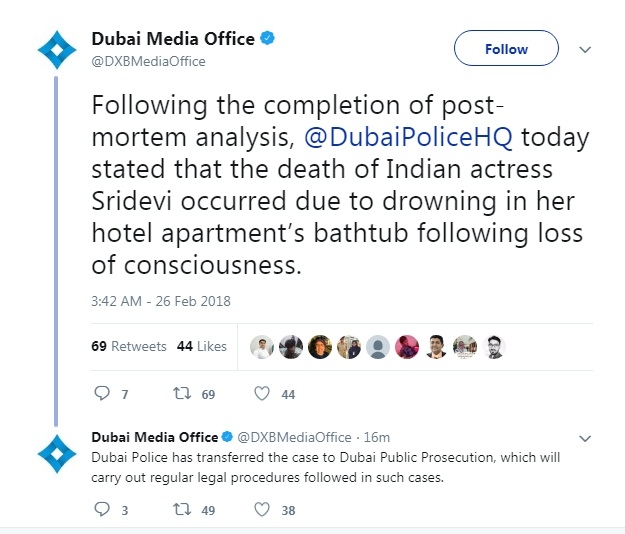
Task: View the 69 Retweets list
Action: (x=129, y=346)
